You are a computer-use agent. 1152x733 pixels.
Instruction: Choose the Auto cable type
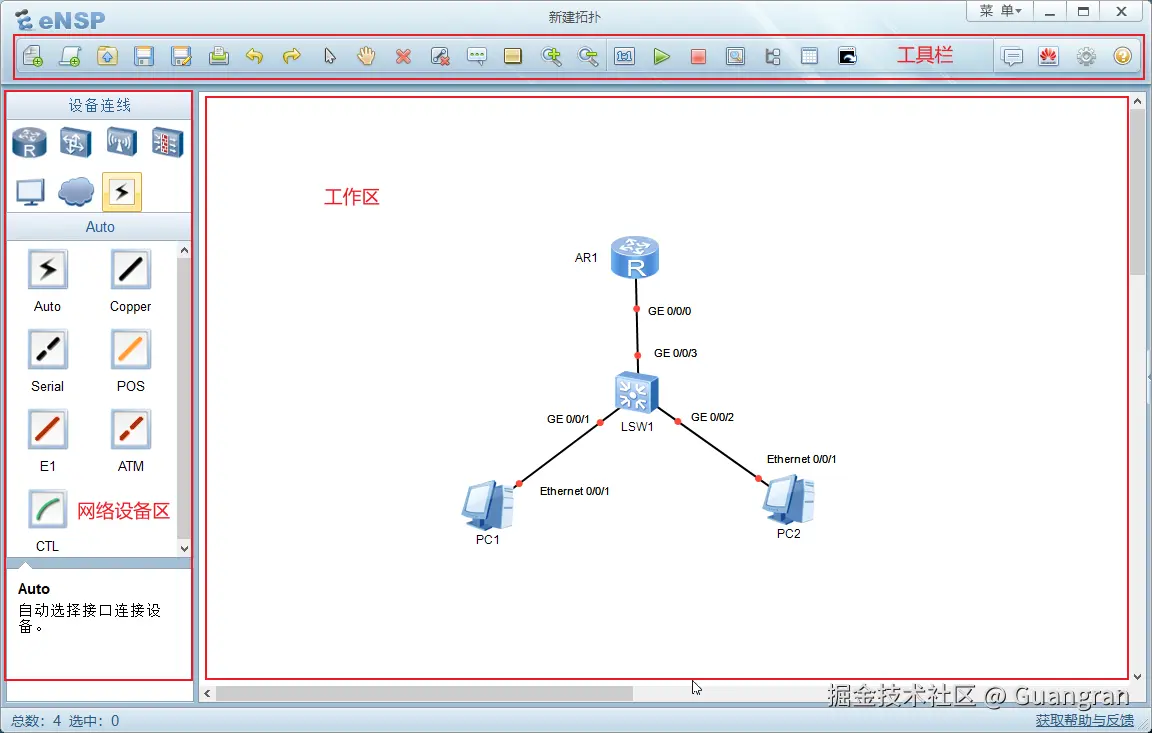(x=48, y=270)
